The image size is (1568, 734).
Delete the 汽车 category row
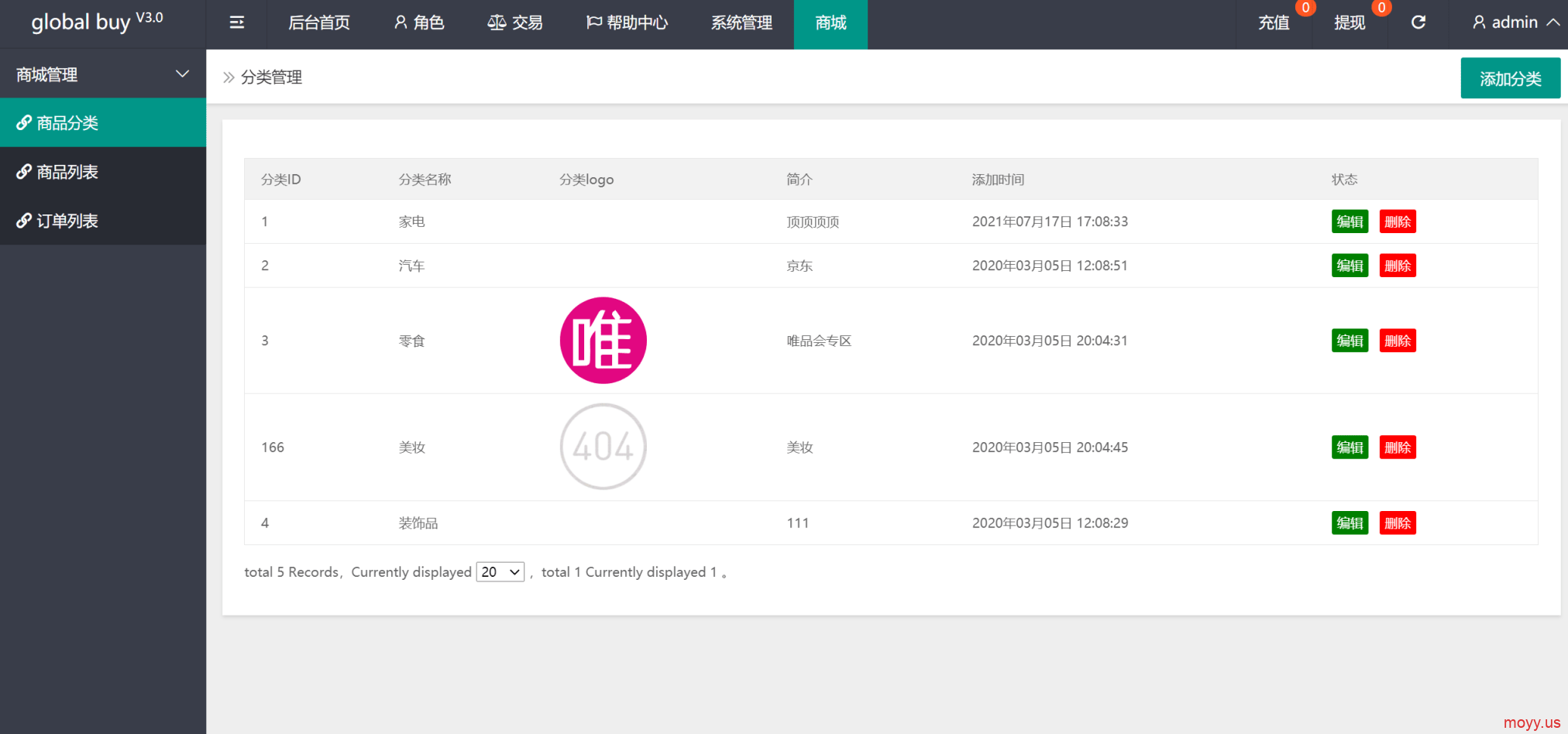tap(1397, 266)
